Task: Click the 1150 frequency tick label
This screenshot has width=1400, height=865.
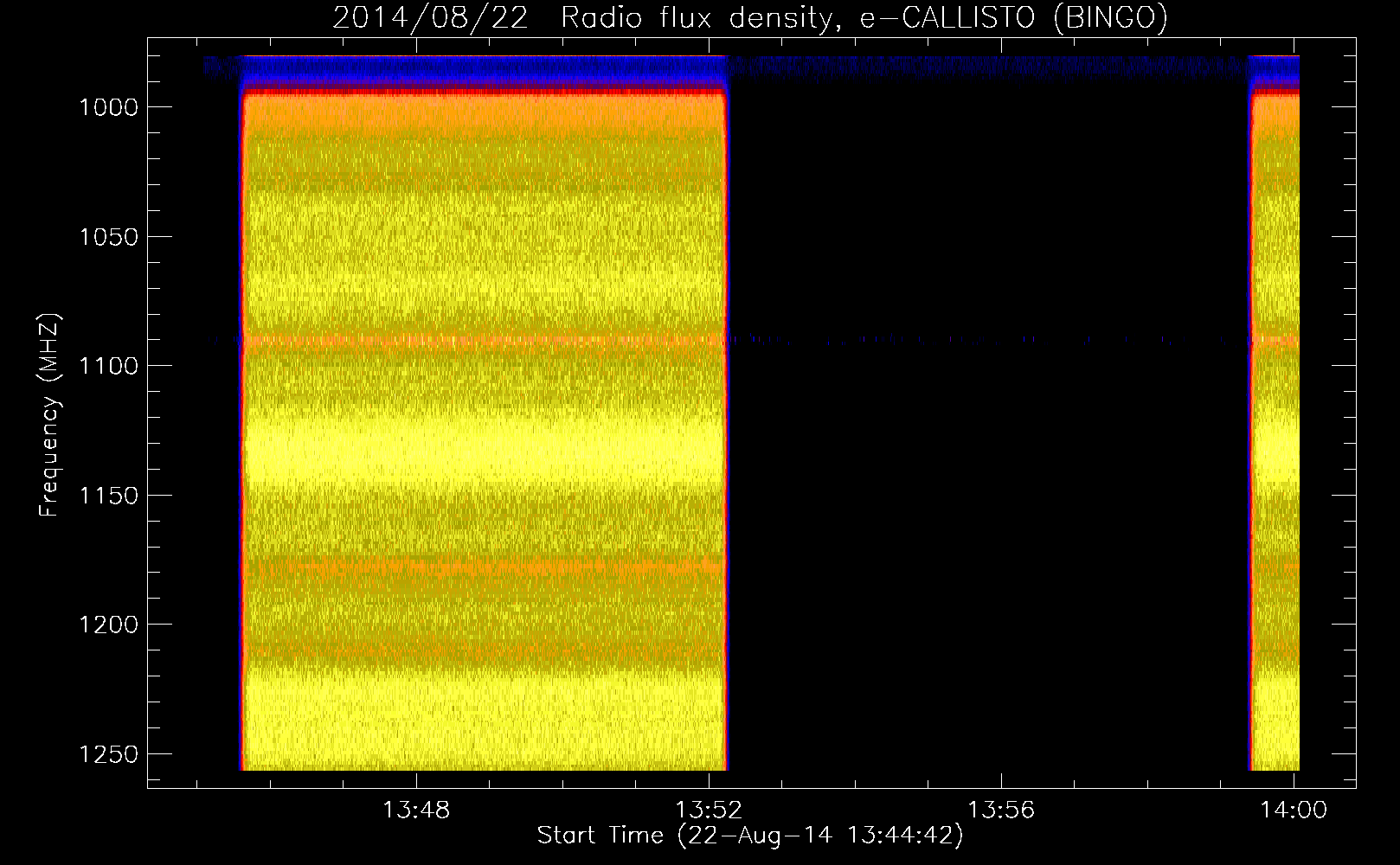Action: [x=108, y=496]
